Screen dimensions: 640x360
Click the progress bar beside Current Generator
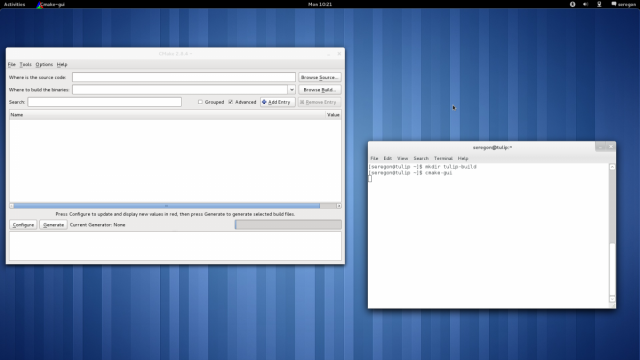click(x=288, y=224)
